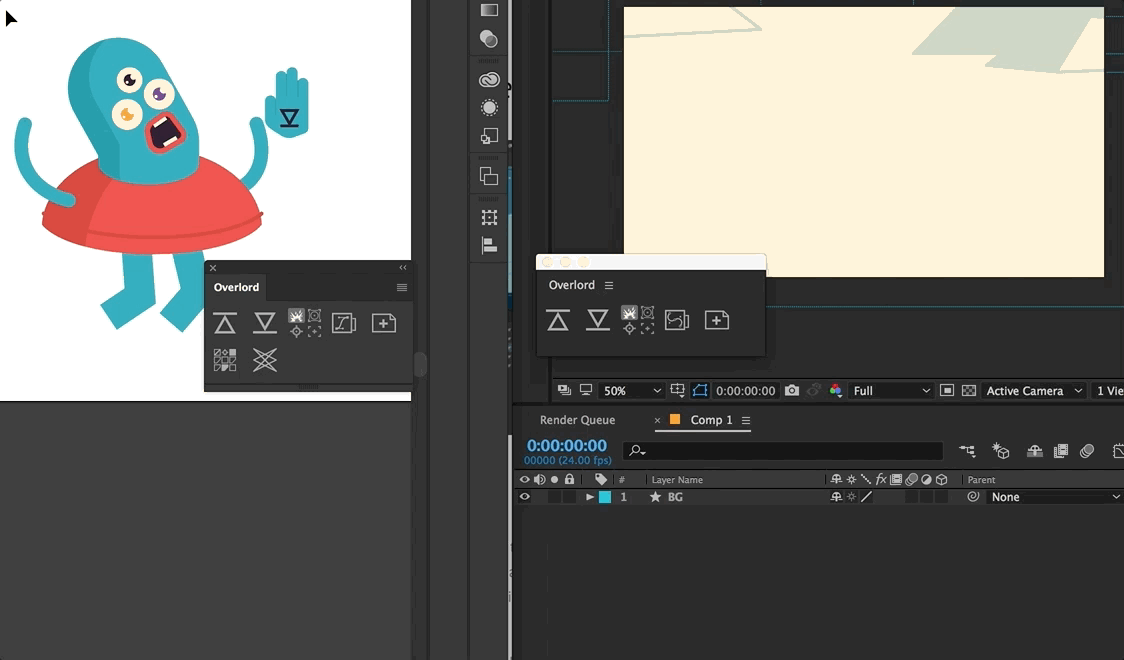This screenshot has height=660, width=1124.
Task: Take a snapshot with the camera icon
Action: click(x=792, y=391)
